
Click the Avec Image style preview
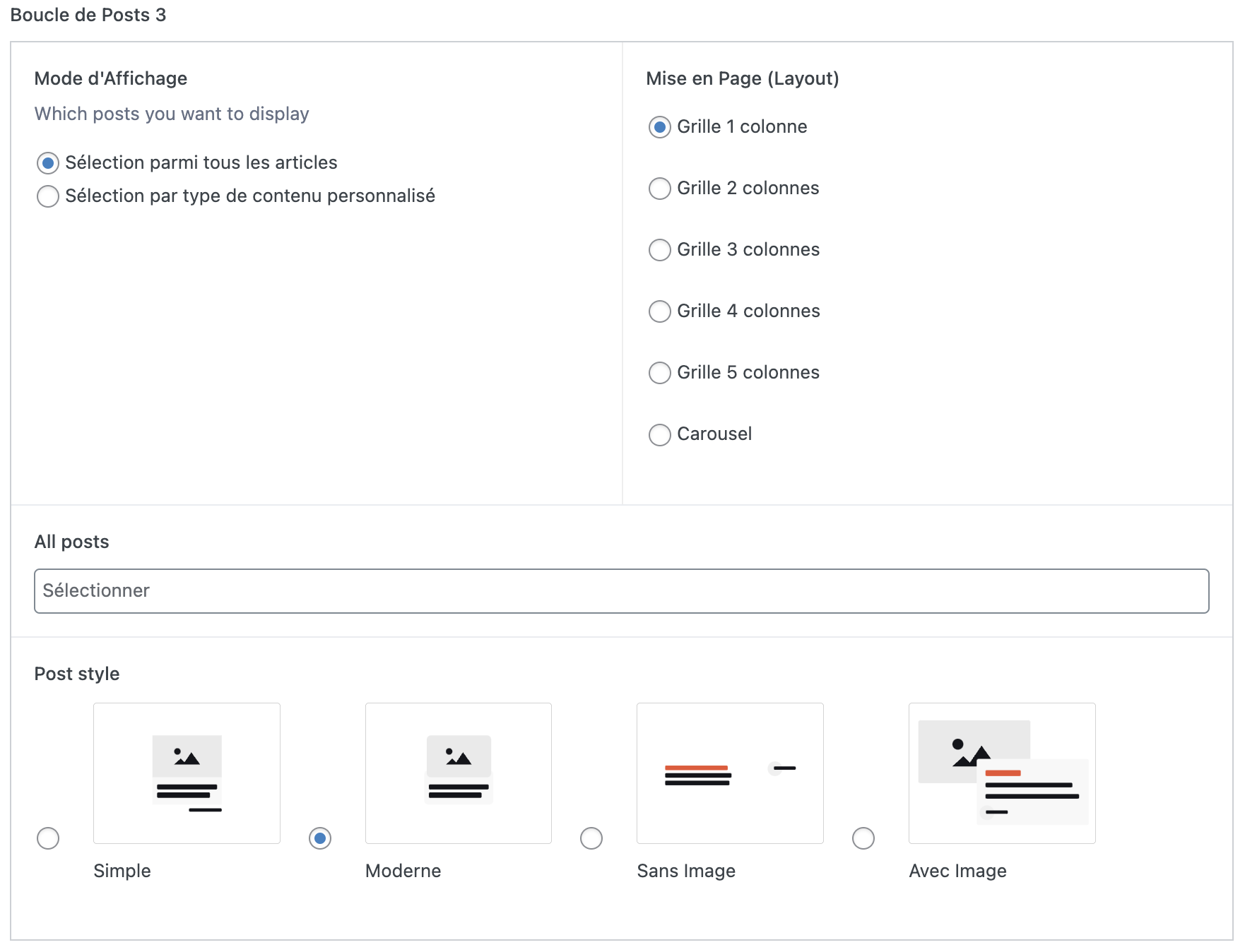[1002, 773]
